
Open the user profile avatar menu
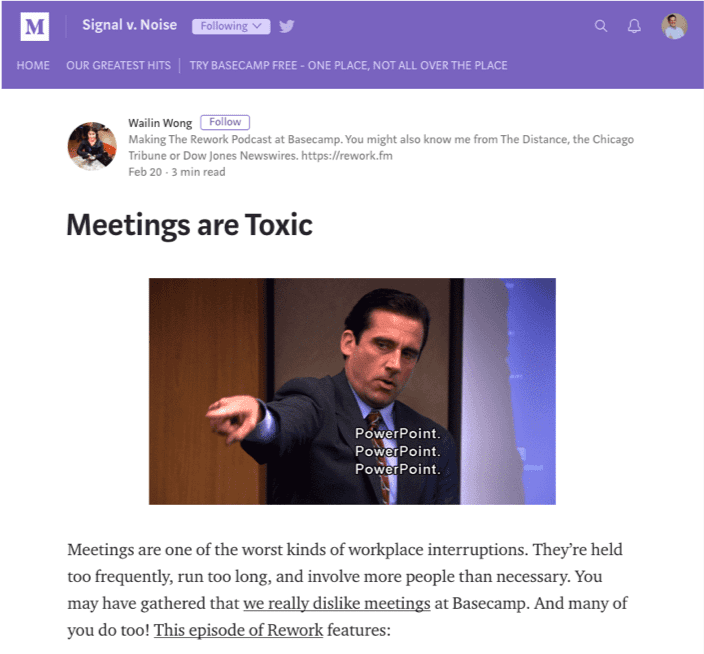coord(674,26)
